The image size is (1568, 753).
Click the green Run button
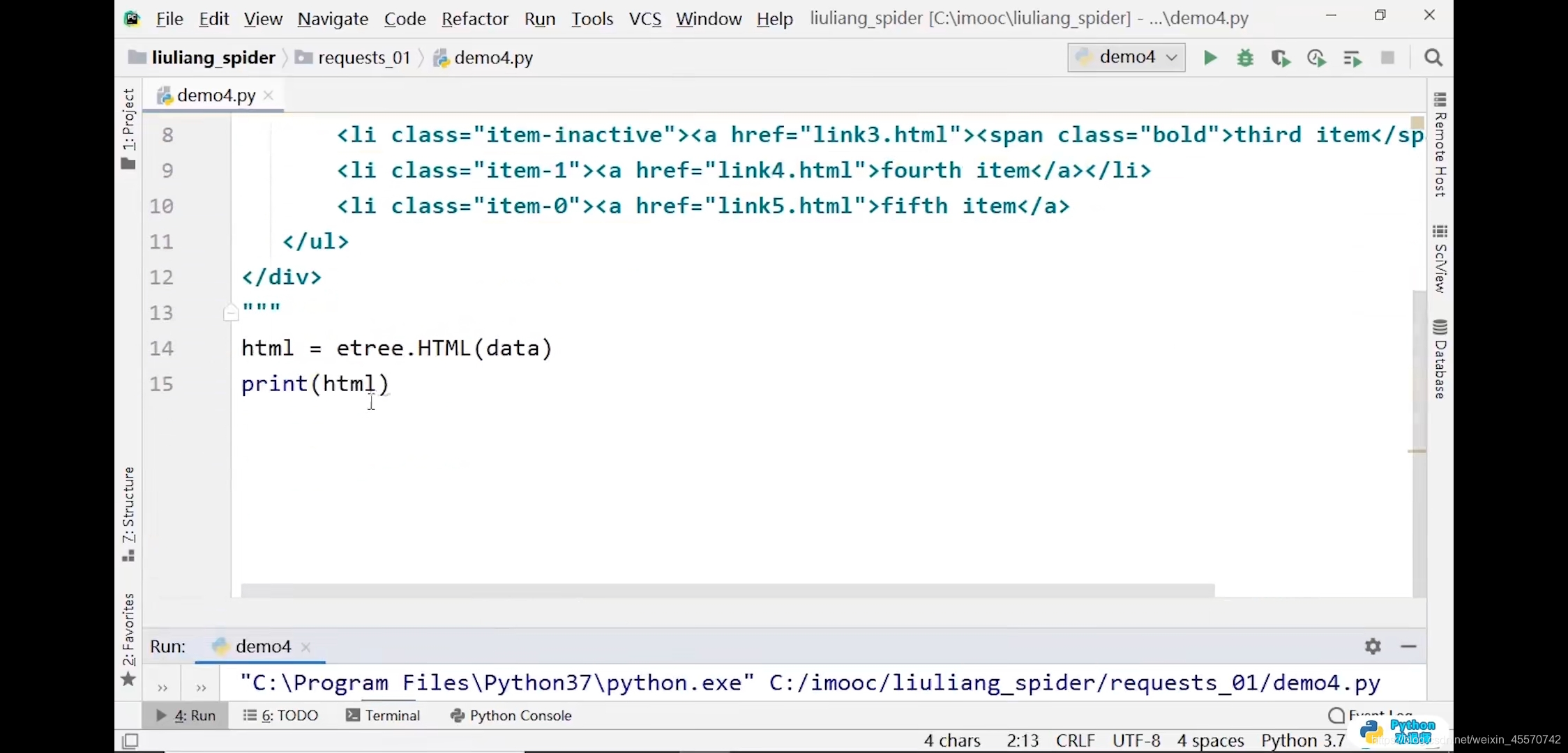click(1210, 58)
